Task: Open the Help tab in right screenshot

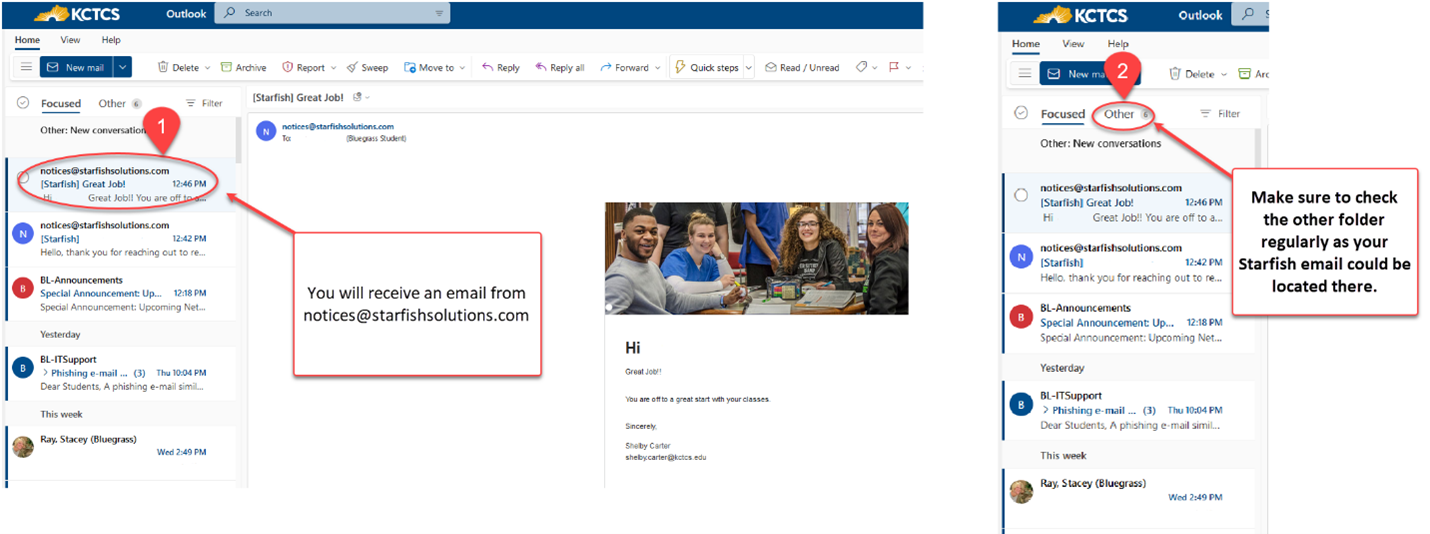Action: [1118, 44]
